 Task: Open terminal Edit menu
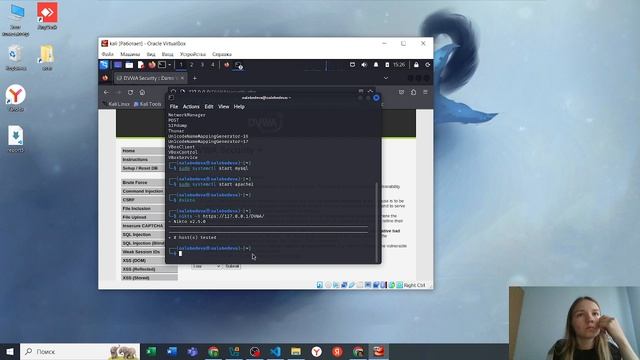[x=209, y=107]
